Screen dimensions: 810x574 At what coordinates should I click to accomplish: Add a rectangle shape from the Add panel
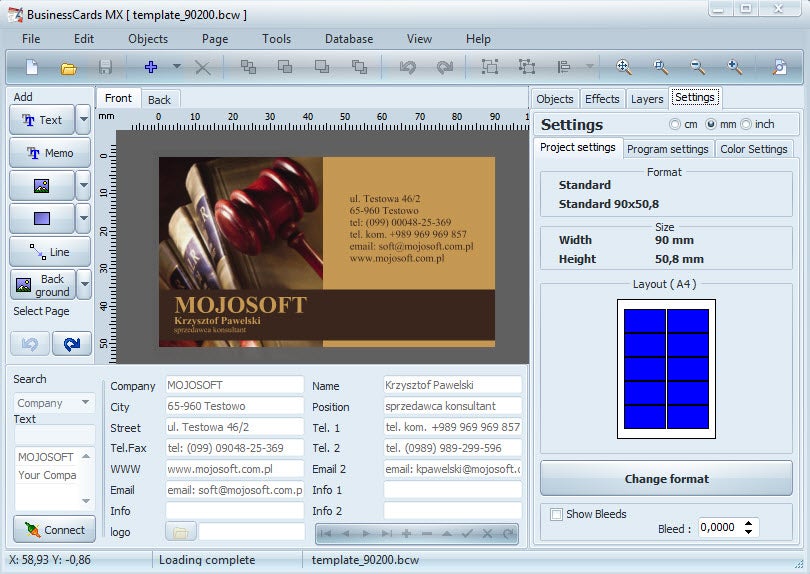click(x=41, y=219)
